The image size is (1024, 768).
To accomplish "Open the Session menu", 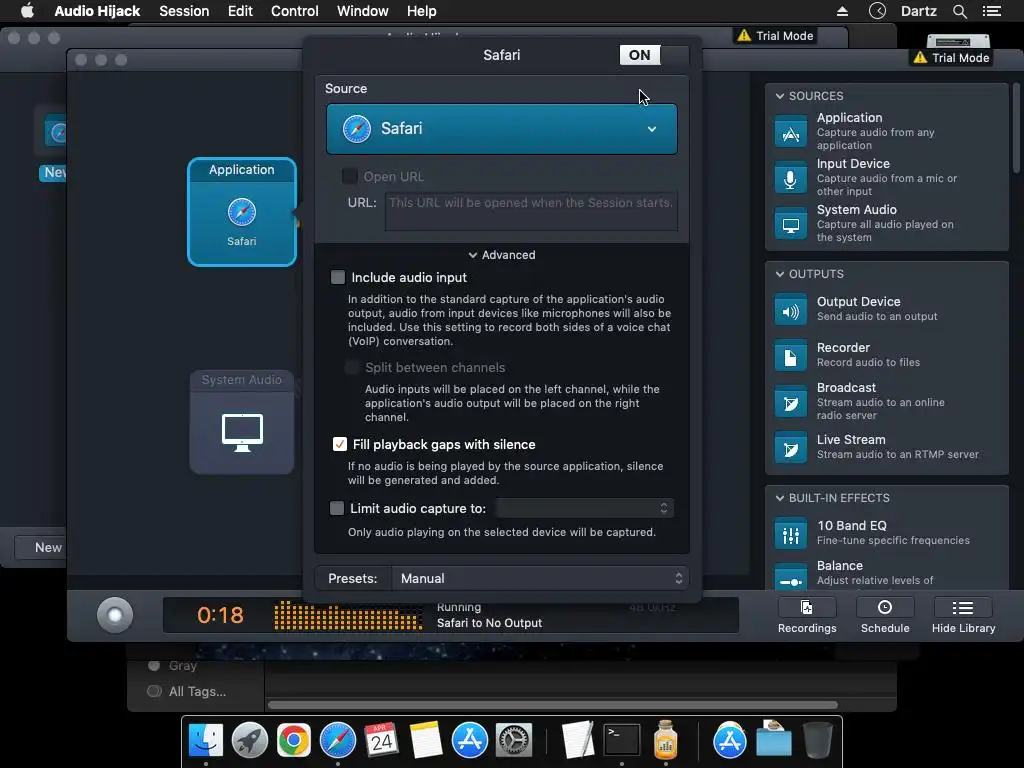I will 184,11.
